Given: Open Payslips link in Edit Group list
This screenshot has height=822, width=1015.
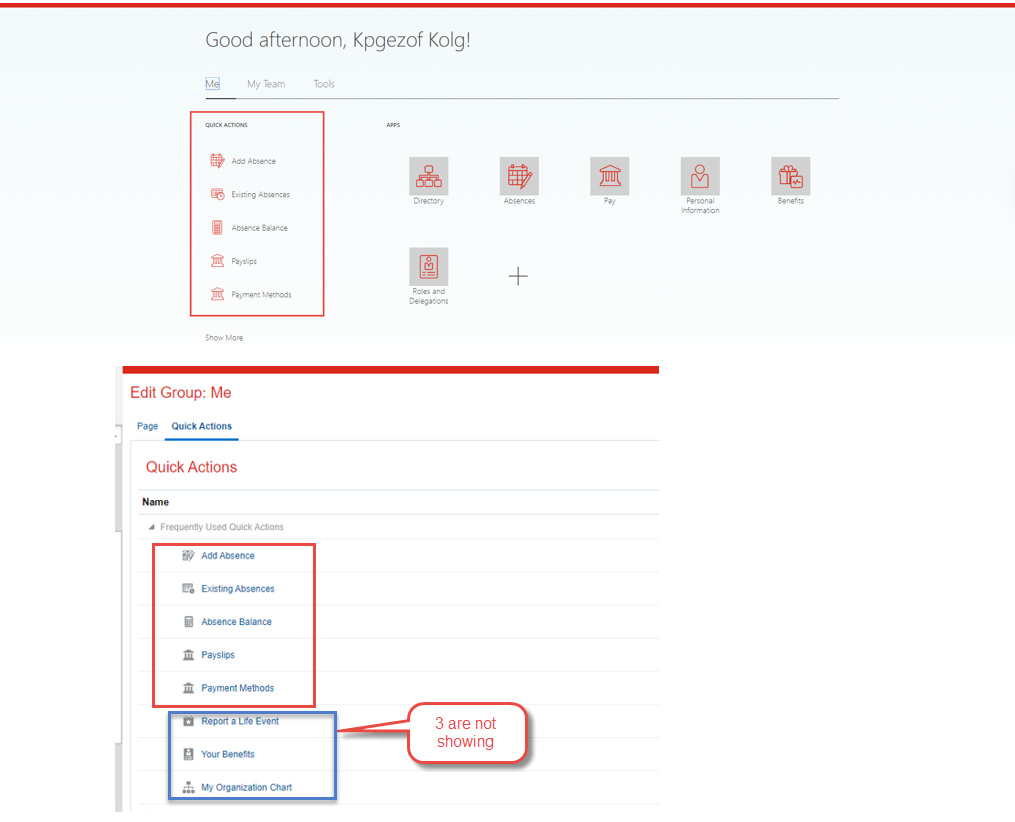Looking at the screenshot, I should [x=218, y=655].
